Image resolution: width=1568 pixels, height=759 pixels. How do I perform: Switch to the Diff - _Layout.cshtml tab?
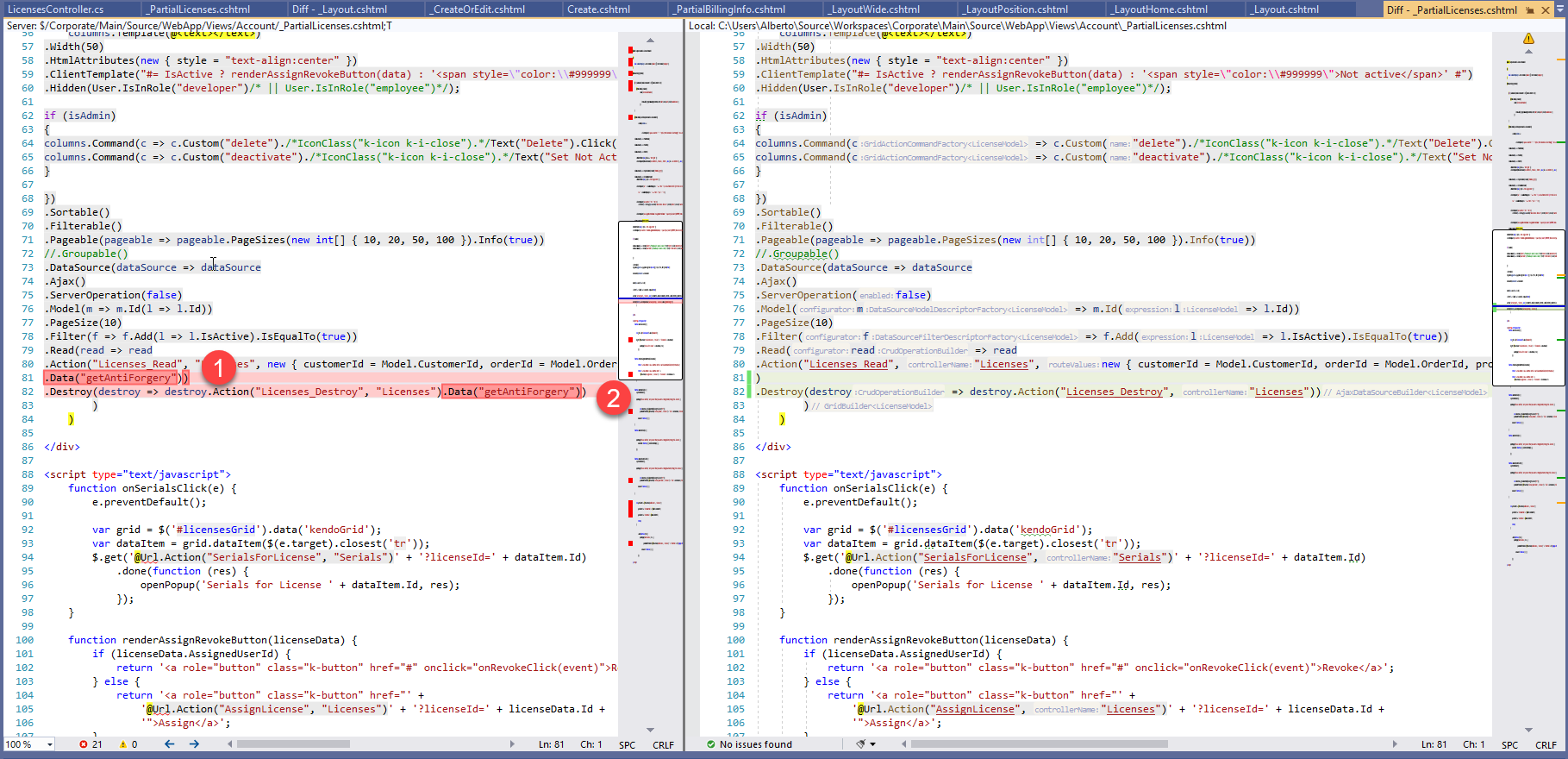(x=340, y=9)
